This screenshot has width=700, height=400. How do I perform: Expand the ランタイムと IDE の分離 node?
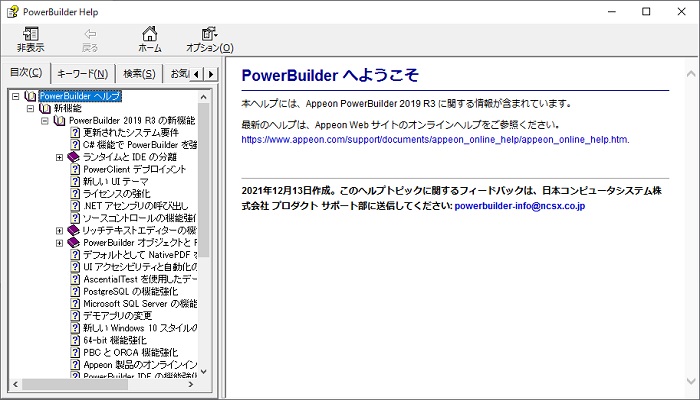click(59, 158)
